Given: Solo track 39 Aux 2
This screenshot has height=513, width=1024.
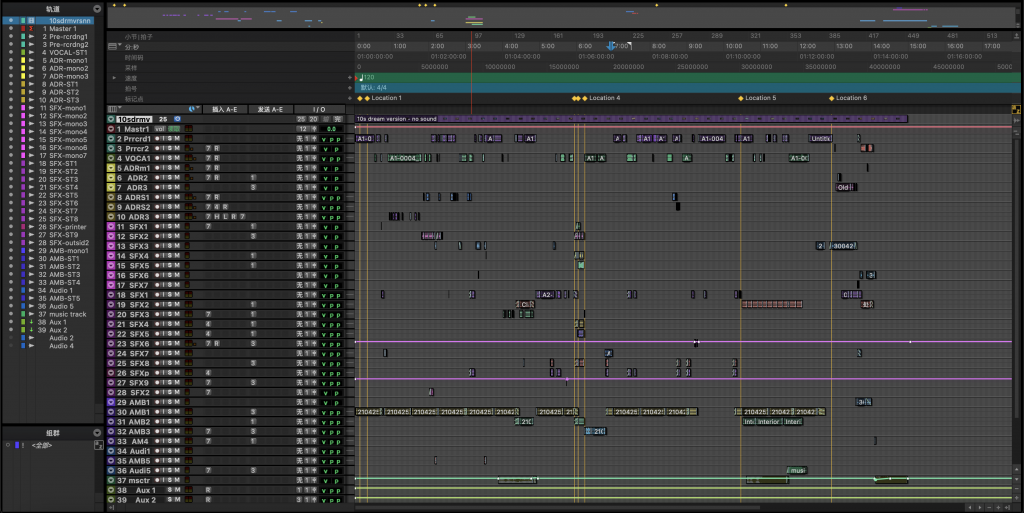Looking at the screenshot, I should pos(170,500).
